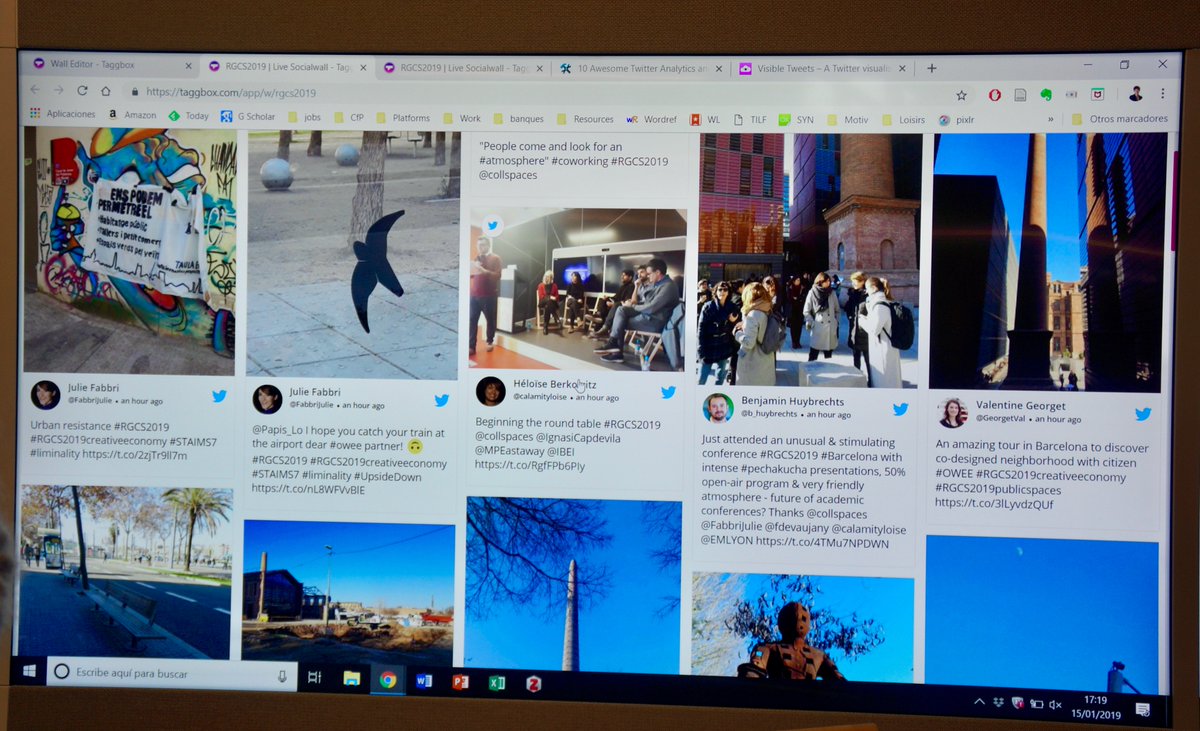The height and width of the screenshot is (731, 1200).
Task: Open the Today bookmark
Action: pyautogui.click(x=188, y=116)
